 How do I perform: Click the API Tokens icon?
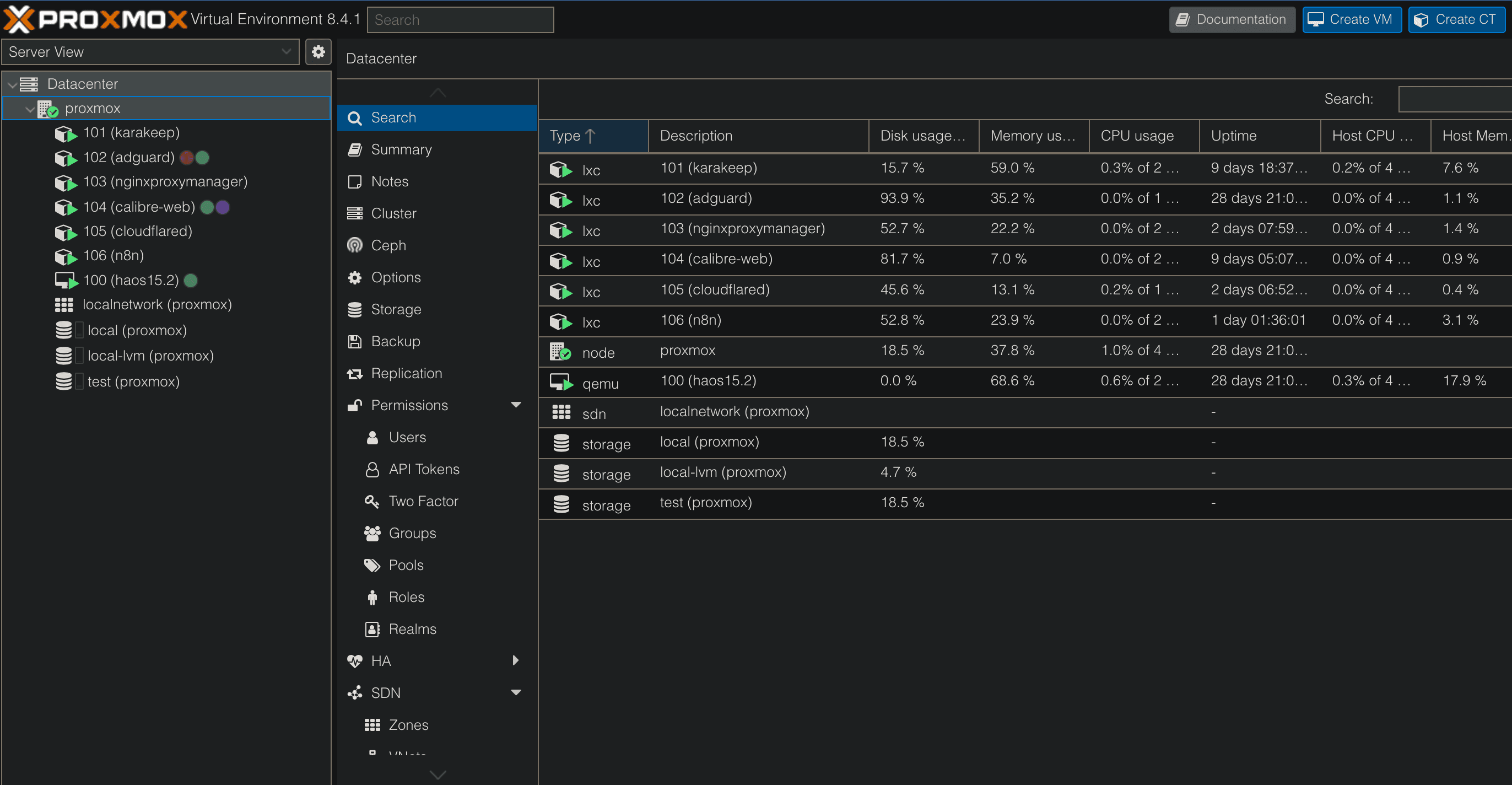tap(372, 469)
